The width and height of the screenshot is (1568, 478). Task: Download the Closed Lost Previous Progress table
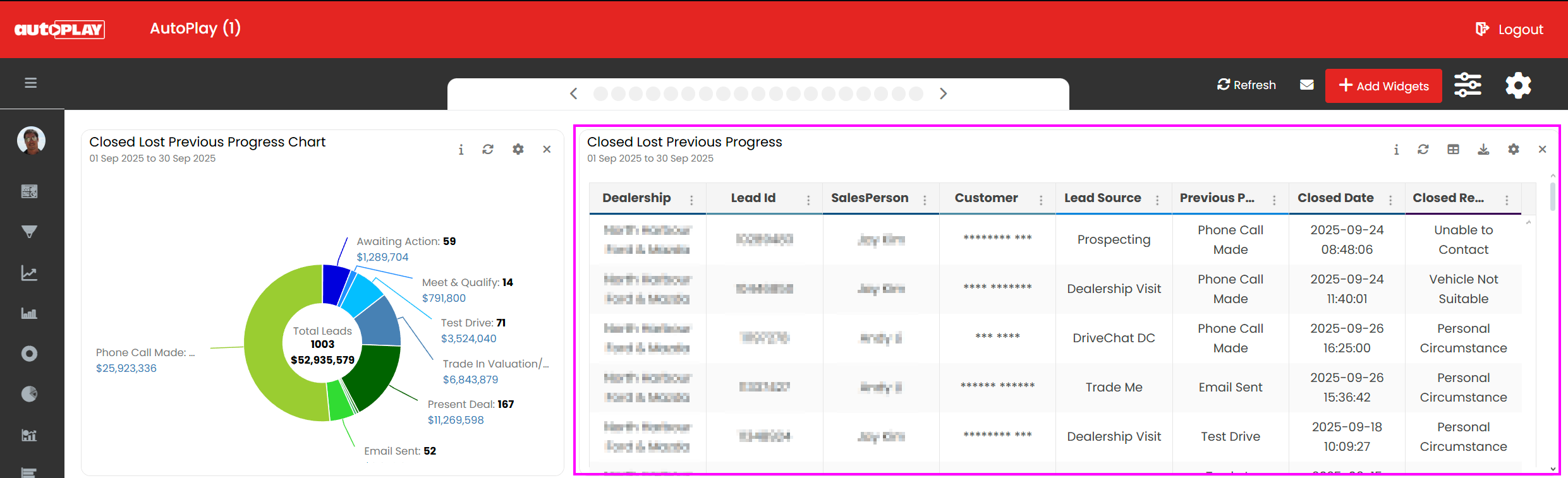pos(1483,150)
